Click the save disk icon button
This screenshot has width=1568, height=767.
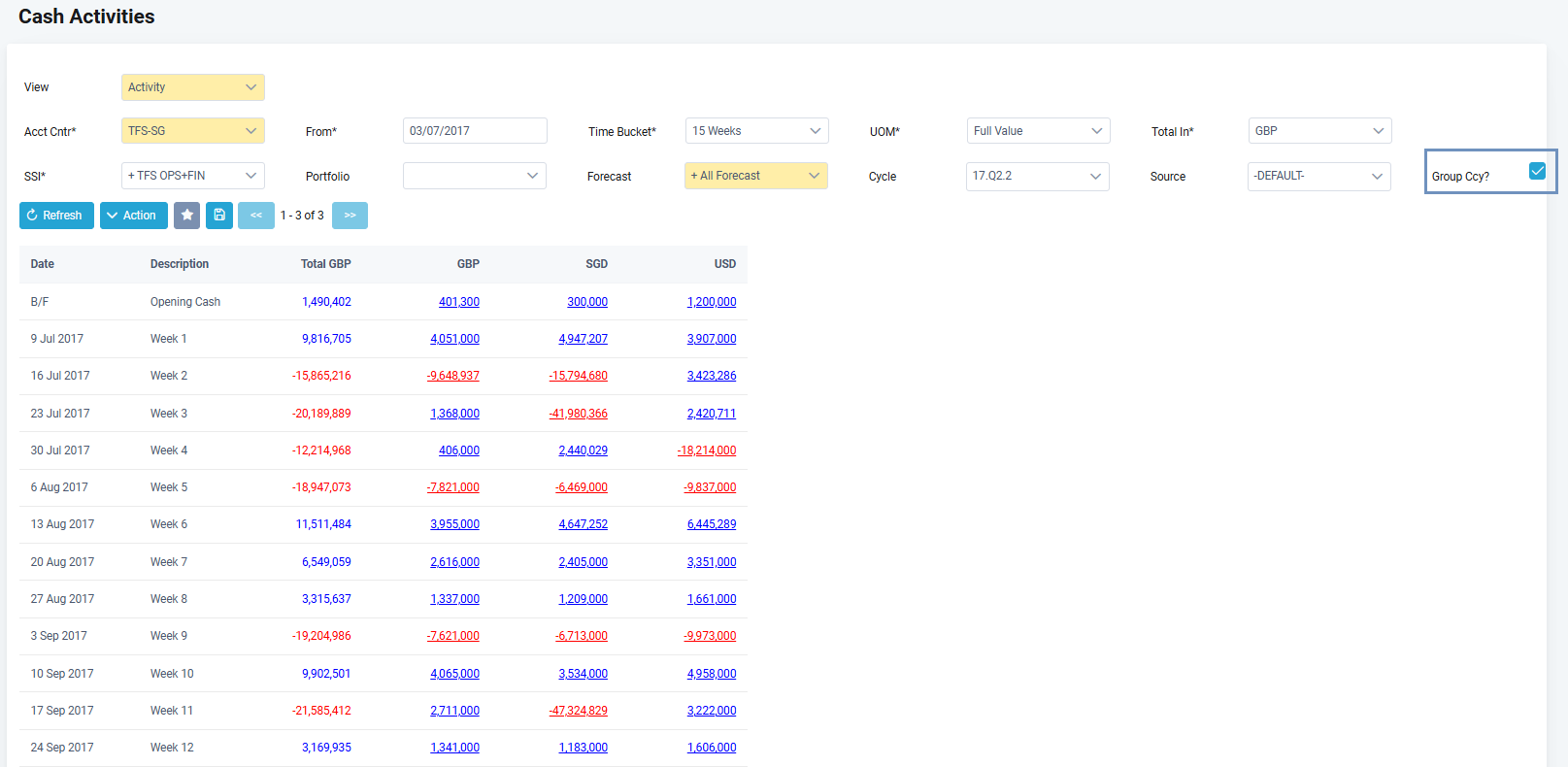tap(219, 216)
